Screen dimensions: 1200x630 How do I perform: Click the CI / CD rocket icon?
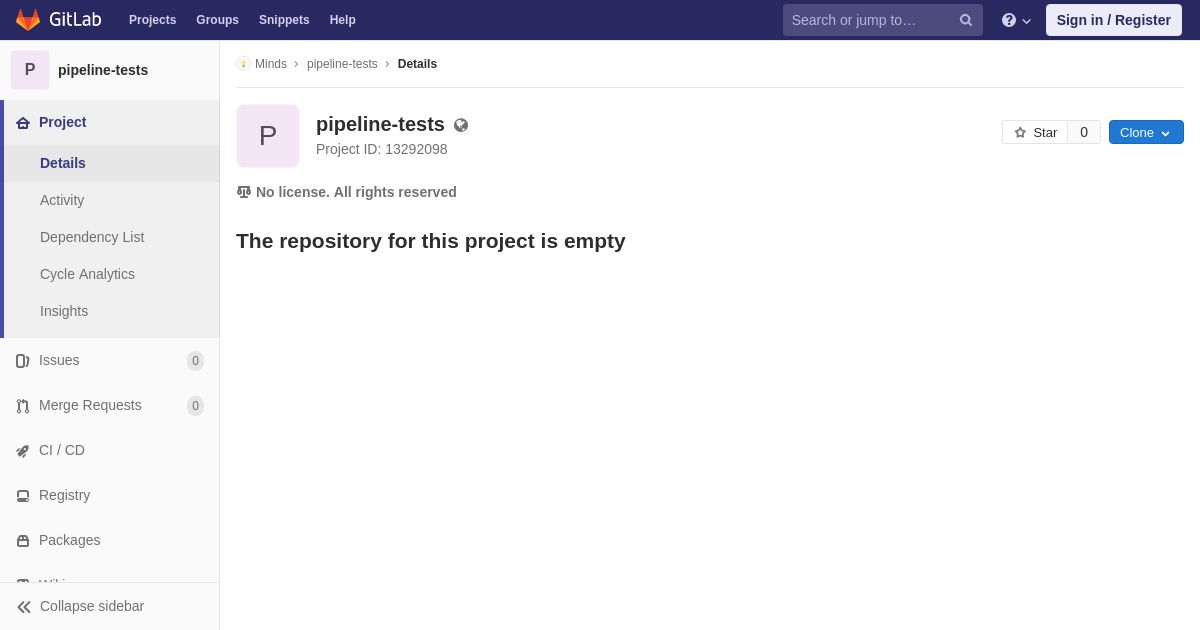(x=23, y=451)
